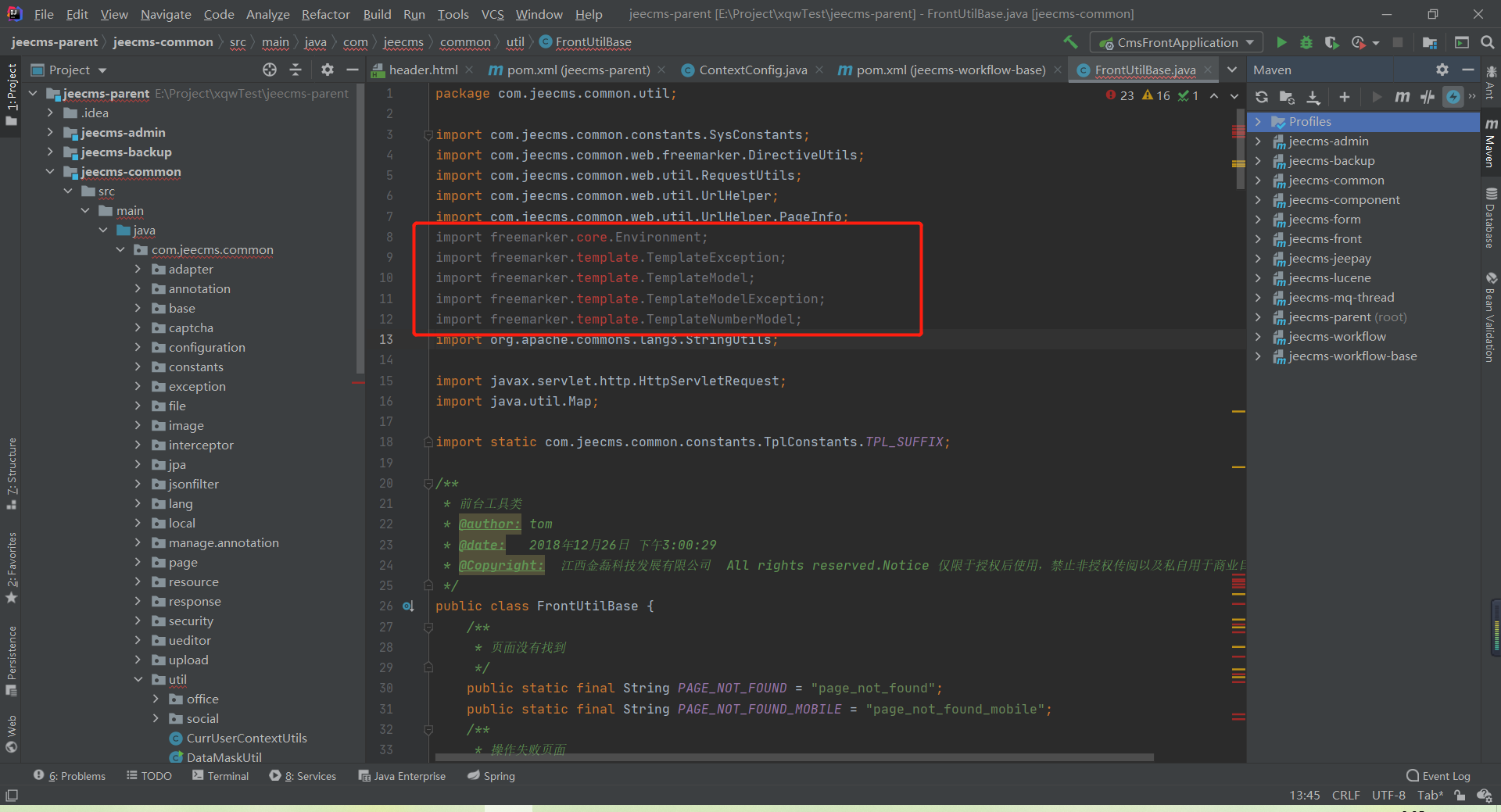Click the locate file crosshair icon in Project panel
Screen dimensions: 1501x812
[x=270, y=70]
